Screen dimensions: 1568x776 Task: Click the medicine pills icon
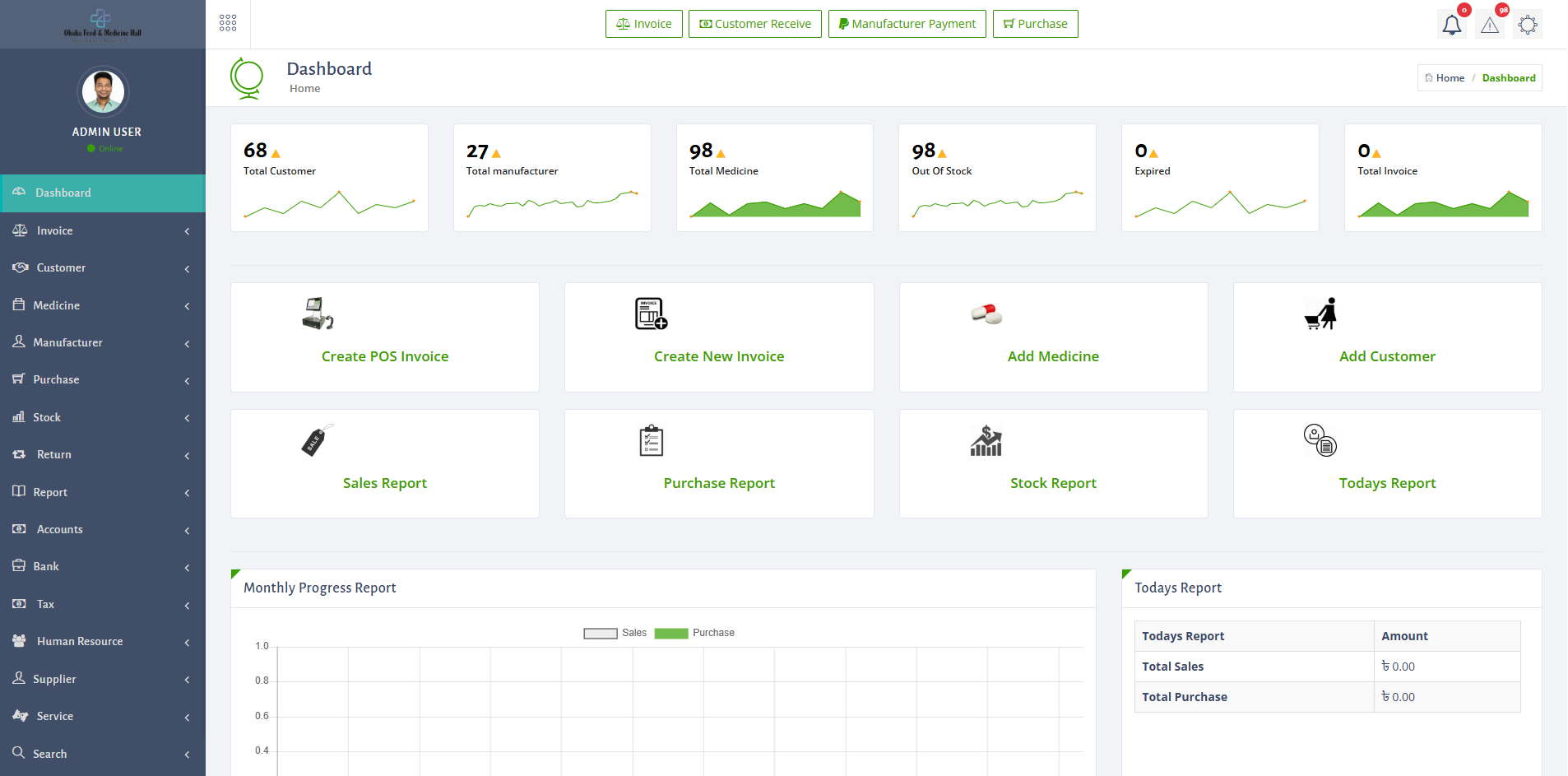tap(986, 314)
